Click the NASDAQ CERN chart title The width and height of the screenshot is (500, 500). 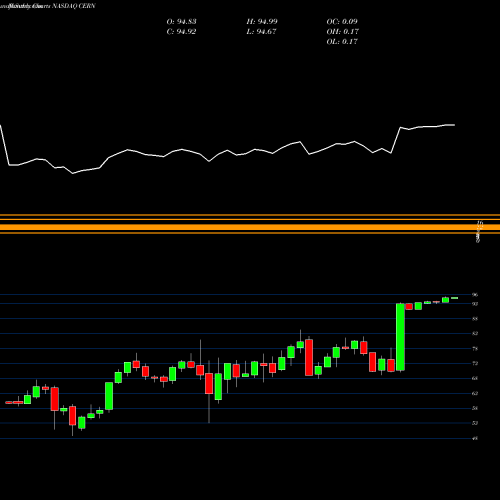[73, 6]
